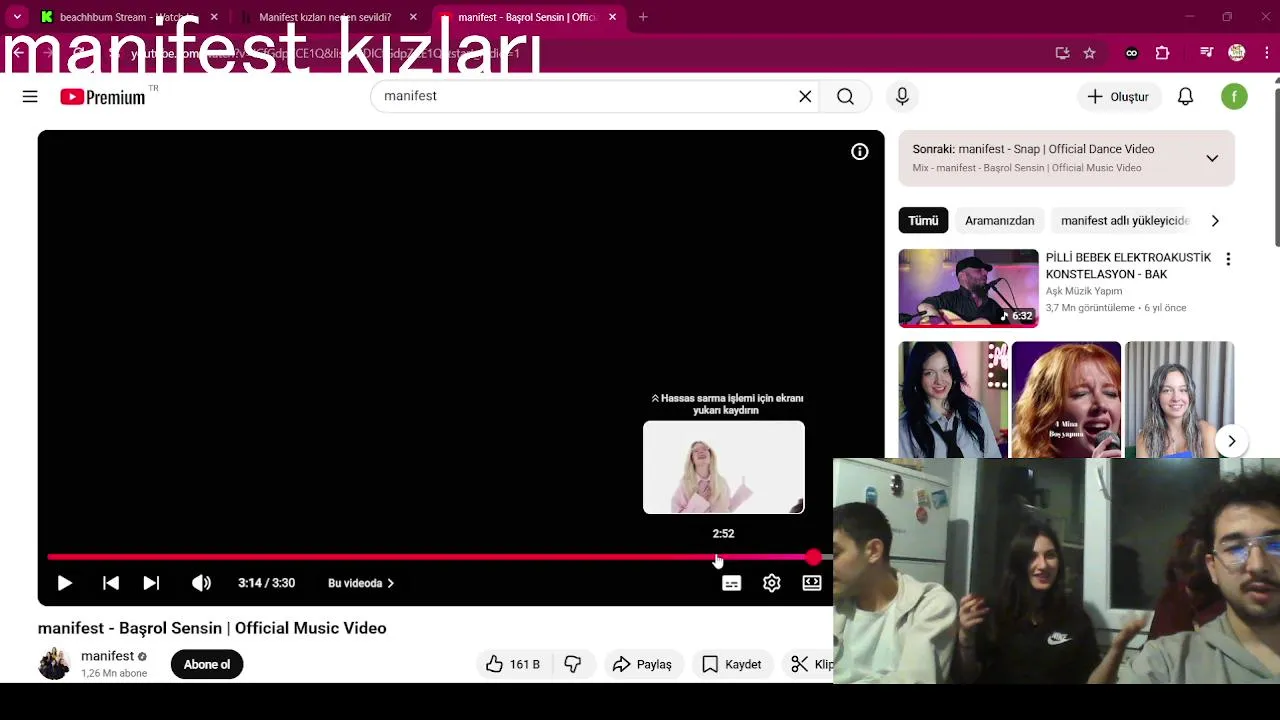Play the paused video
This screenshot has width=1280, height=720.
(x=64, y=583)
